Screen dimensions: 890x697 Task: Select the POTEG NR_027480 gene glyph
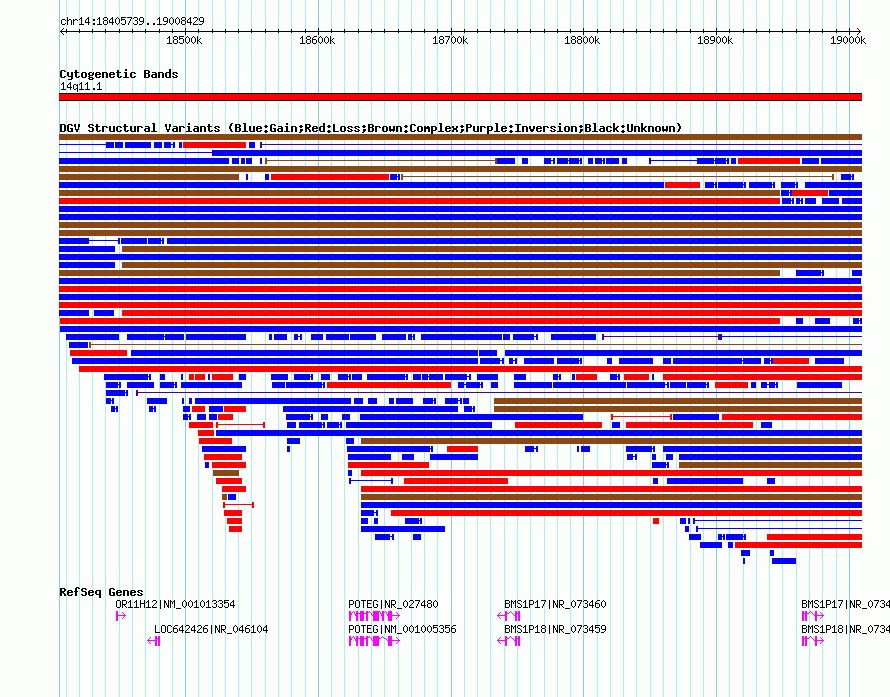pyautogui.click(x=374, y=616)
